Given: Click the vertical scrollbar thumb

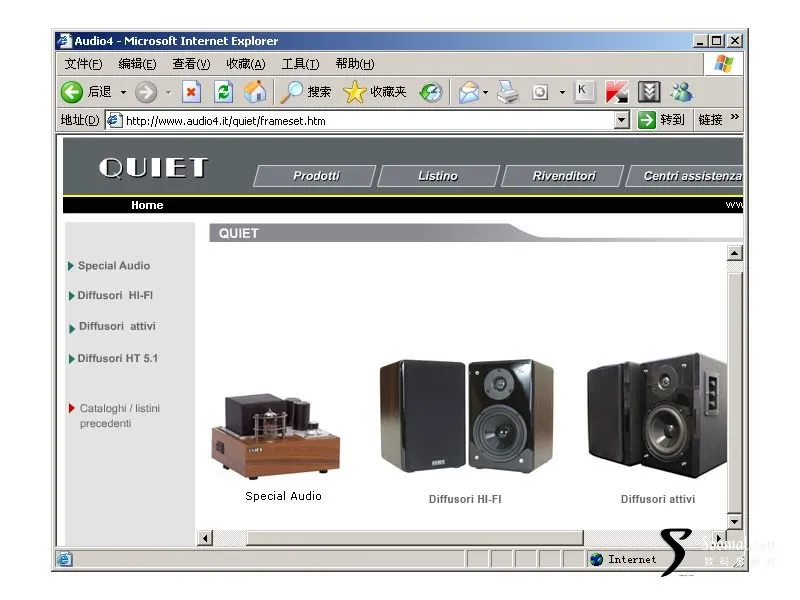Looking at the screenshot, I should click(x=735, y=392).
